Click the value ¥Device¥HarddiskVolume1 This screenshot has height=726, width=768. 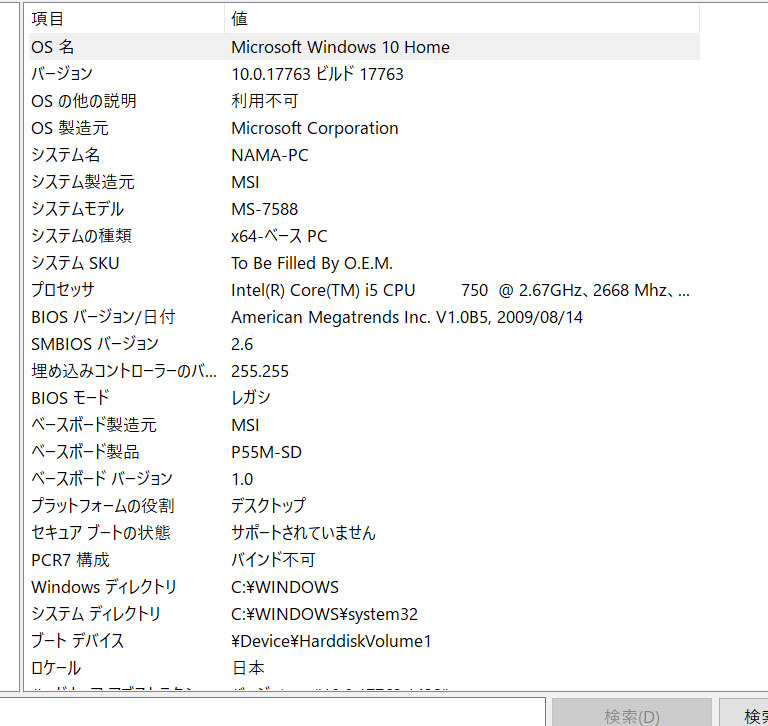click(331, 641)
